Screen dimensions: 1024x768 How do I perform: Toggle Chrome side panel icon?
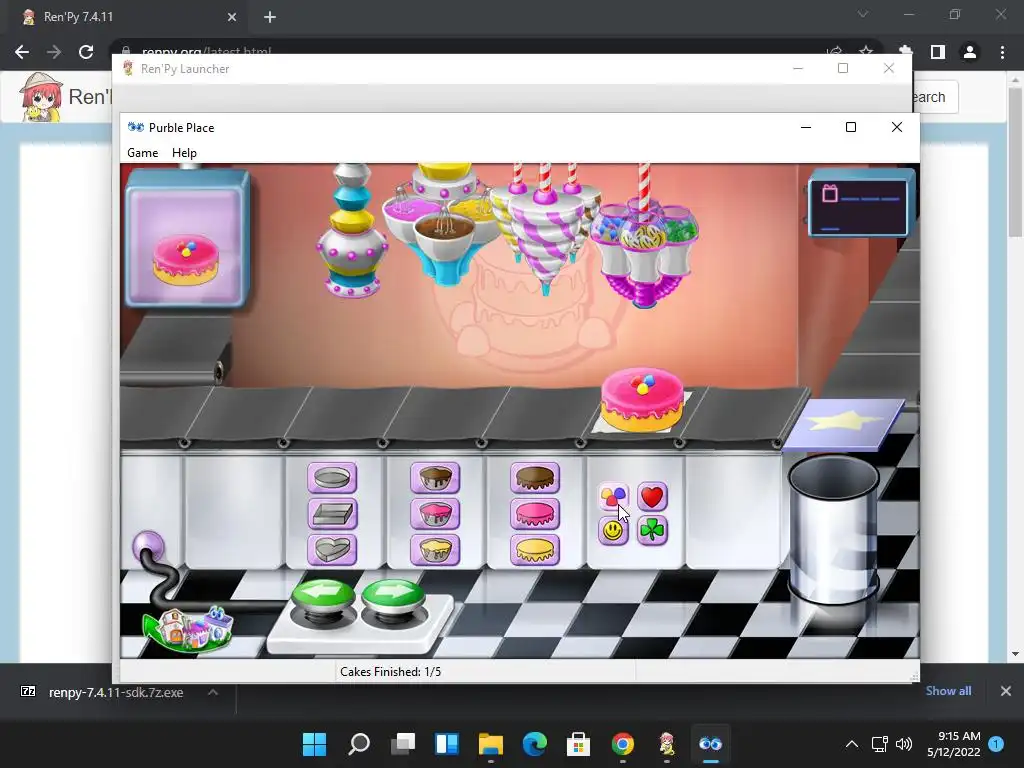tap(938, 52)
